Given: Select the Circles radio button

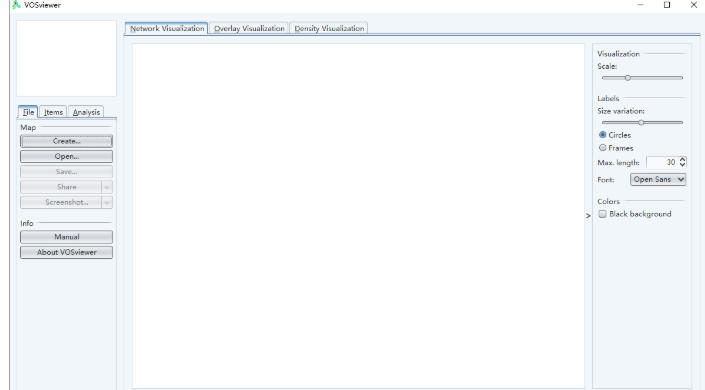Looking at the screenshot, I should [602, 134].
